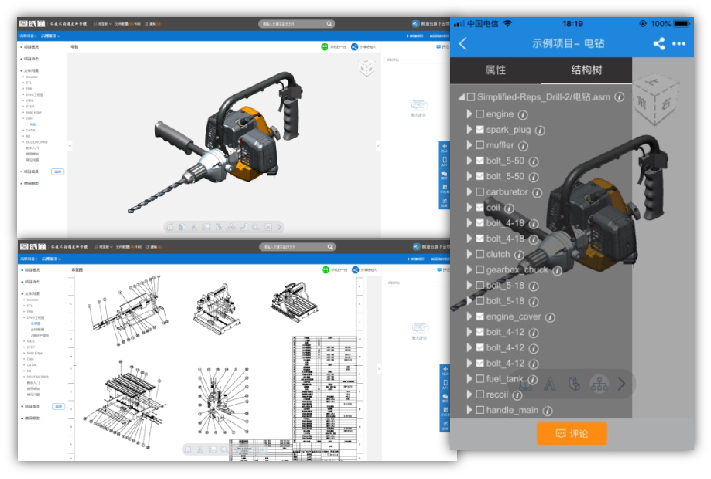Uncheck the spark_plug checkbox
The image size is (711, 479).
click(480, 130)
